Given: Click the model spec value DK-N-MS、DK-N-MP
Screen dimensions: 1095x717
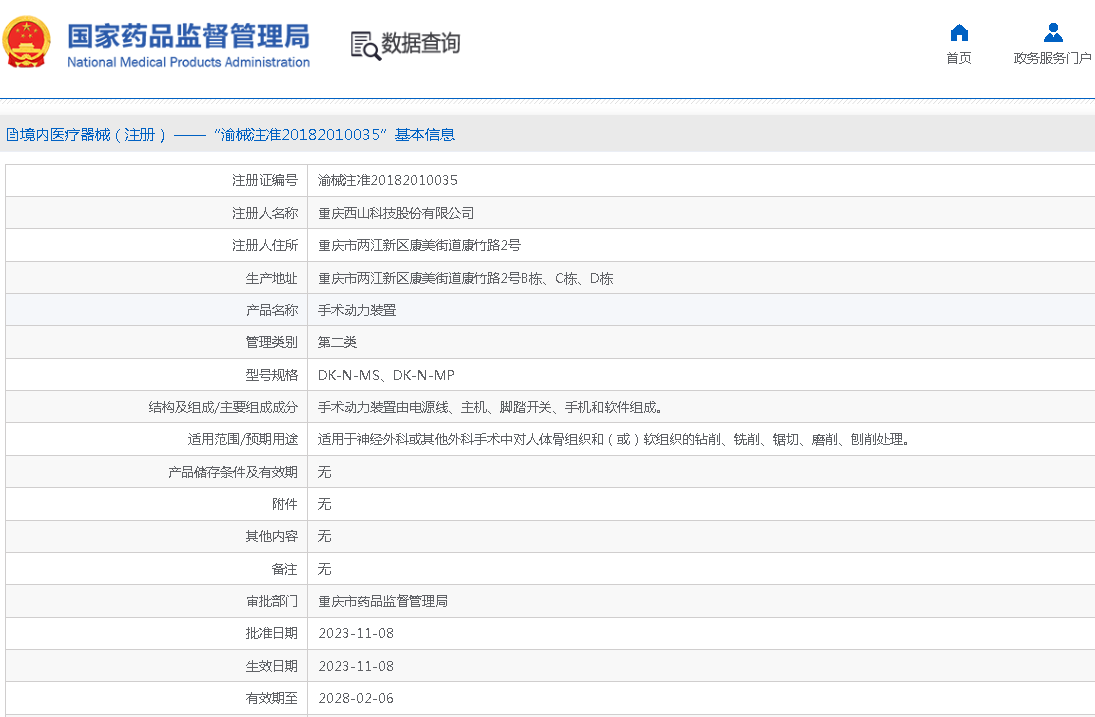Looking at the screenshot, I should click(386, 375).
